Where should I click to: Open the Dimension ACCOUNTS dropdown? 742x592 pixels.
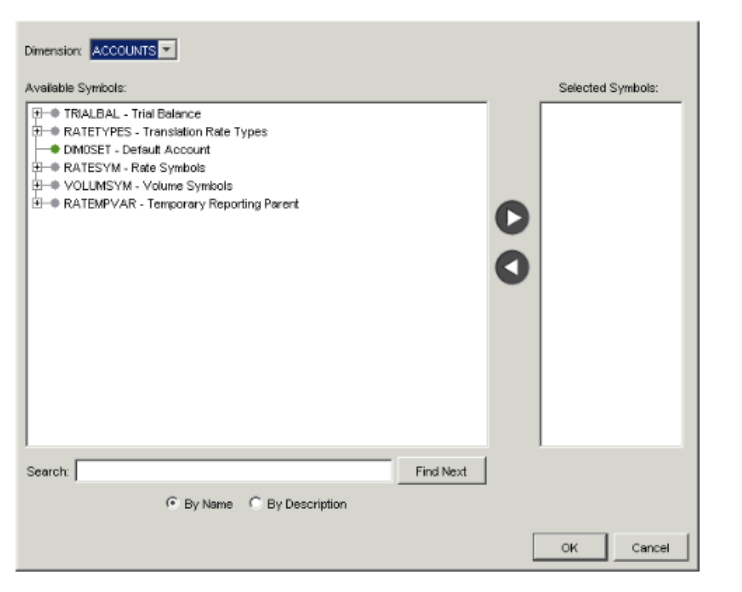pyautogui.click(x=167, y=50)
